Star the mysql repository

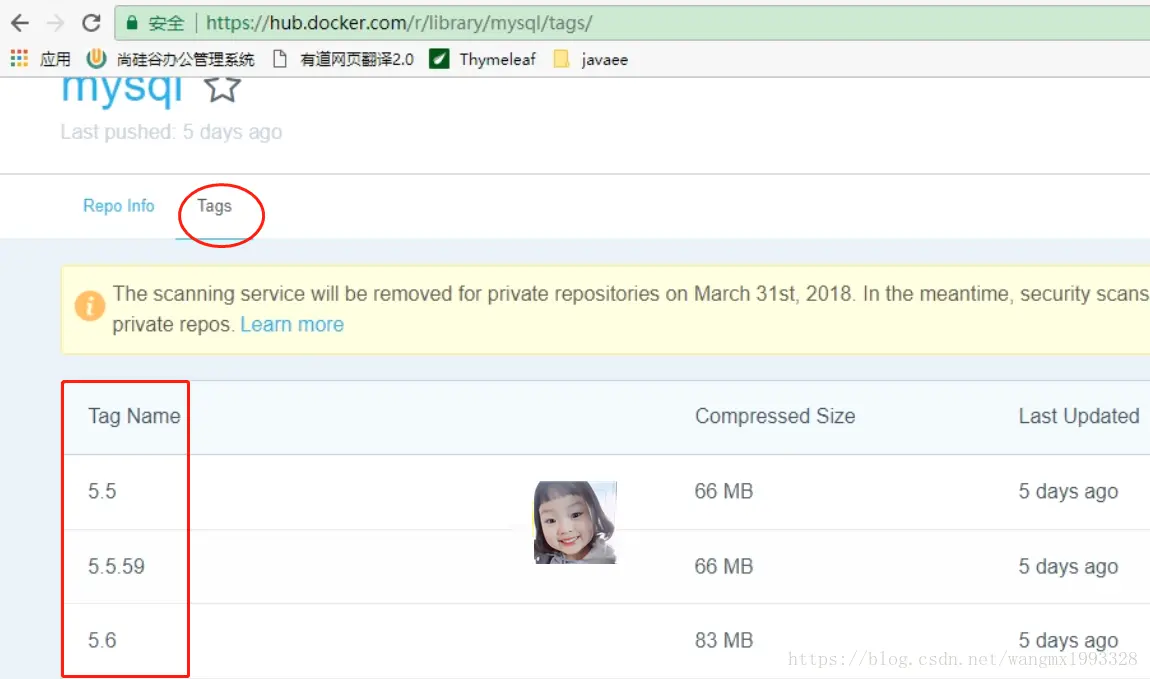(222, 89)
